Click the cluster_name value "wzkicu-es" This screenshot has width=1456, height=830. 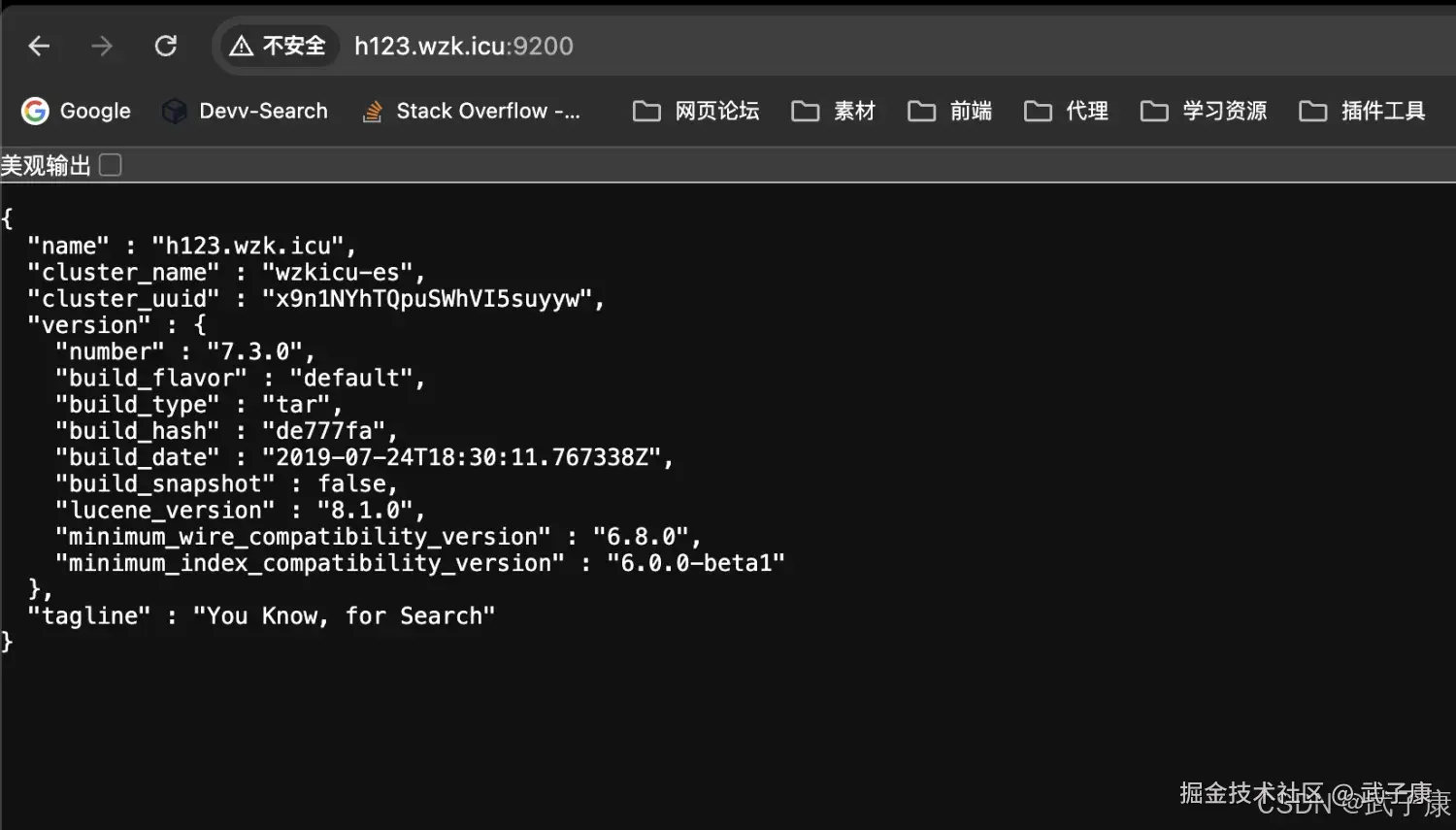tap(337, 272)
